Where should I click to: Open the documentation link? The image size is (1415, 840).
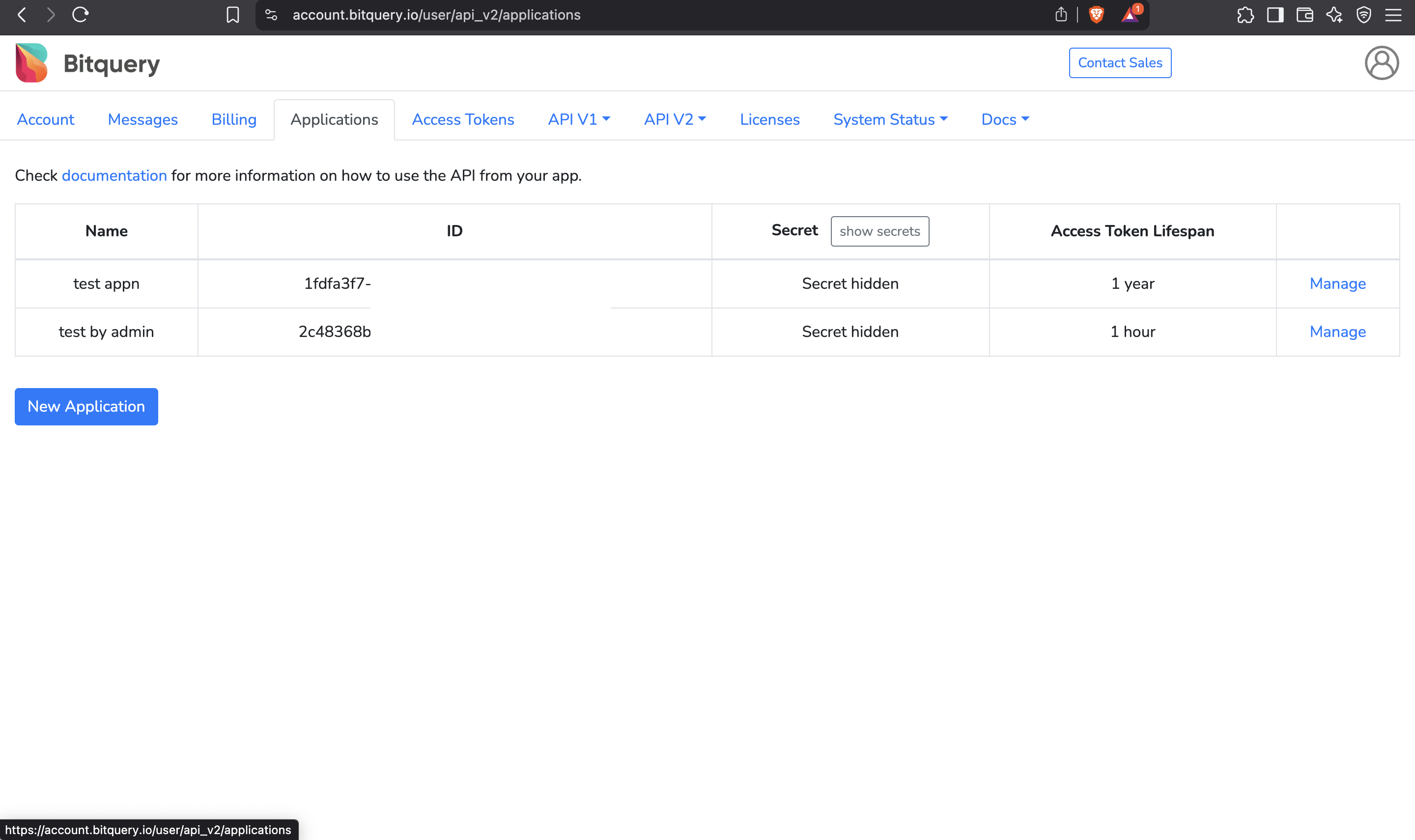[x=114, y=175]
